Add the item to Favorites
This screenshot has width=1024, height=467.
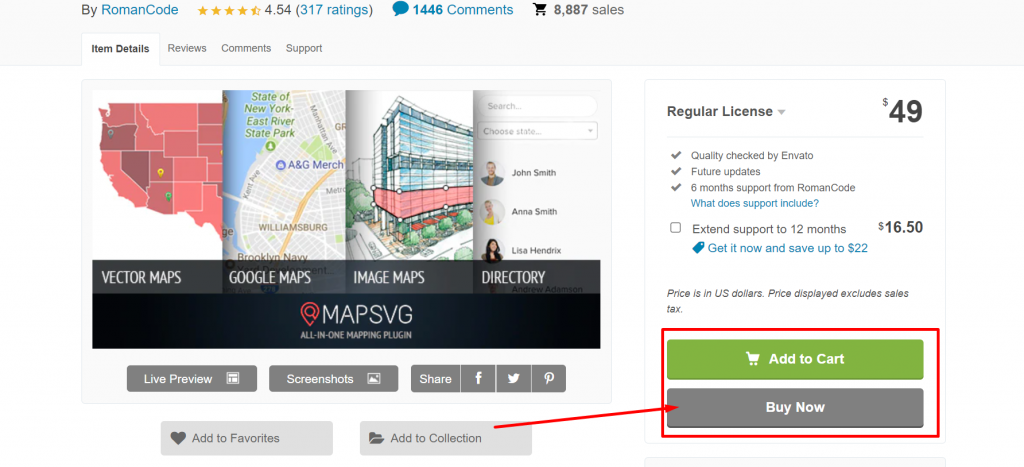247,438
